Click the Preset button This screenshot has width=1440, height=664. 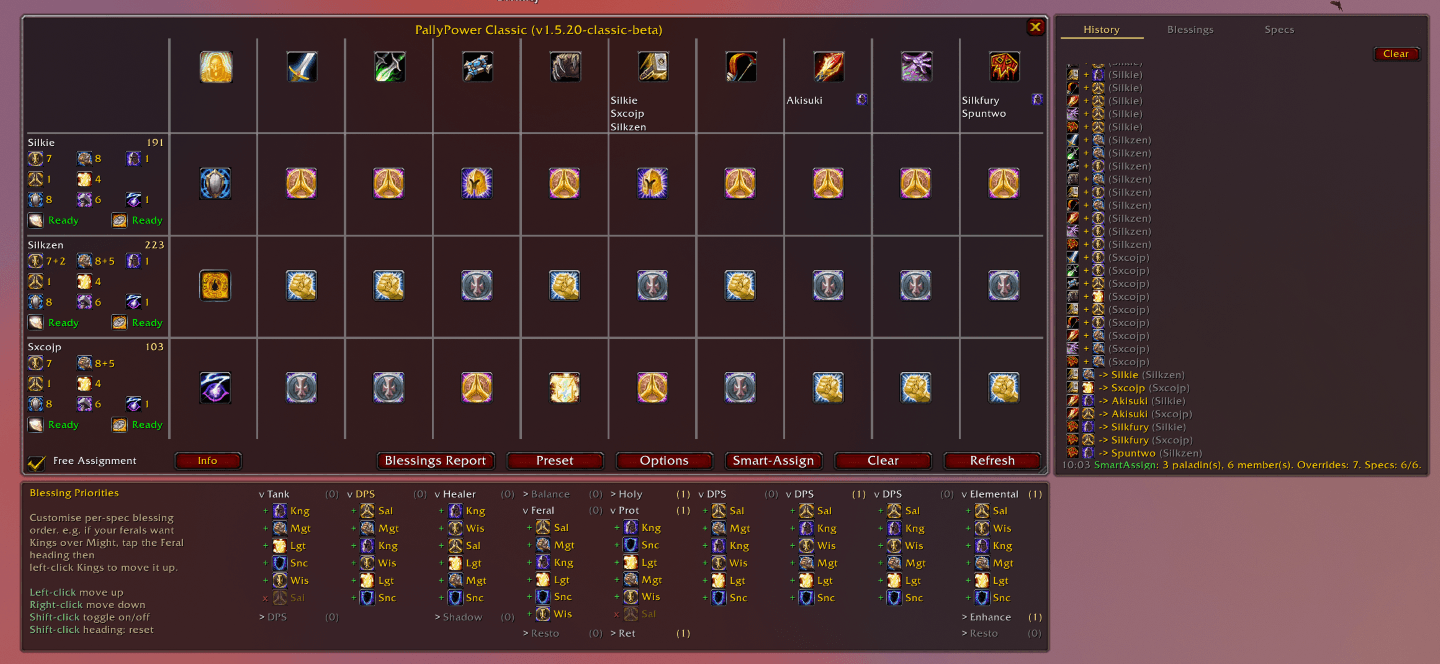[555, 461]
